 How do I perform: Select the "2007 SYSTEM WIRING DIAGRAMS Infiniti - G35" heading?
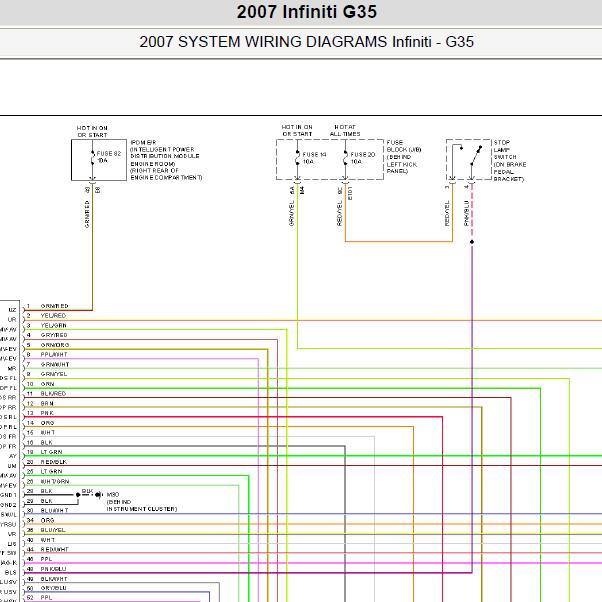pos(306,41)
